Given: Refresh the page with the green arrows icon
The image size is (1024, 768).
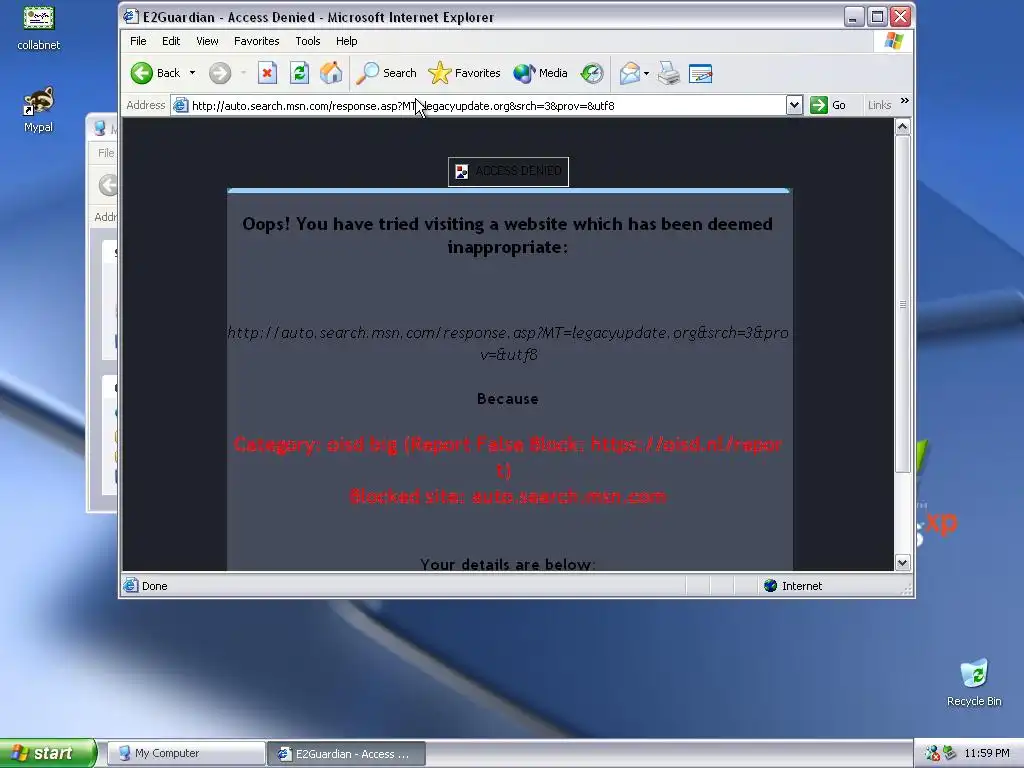Looking at the screenshot, I should [x=299, y=73].
